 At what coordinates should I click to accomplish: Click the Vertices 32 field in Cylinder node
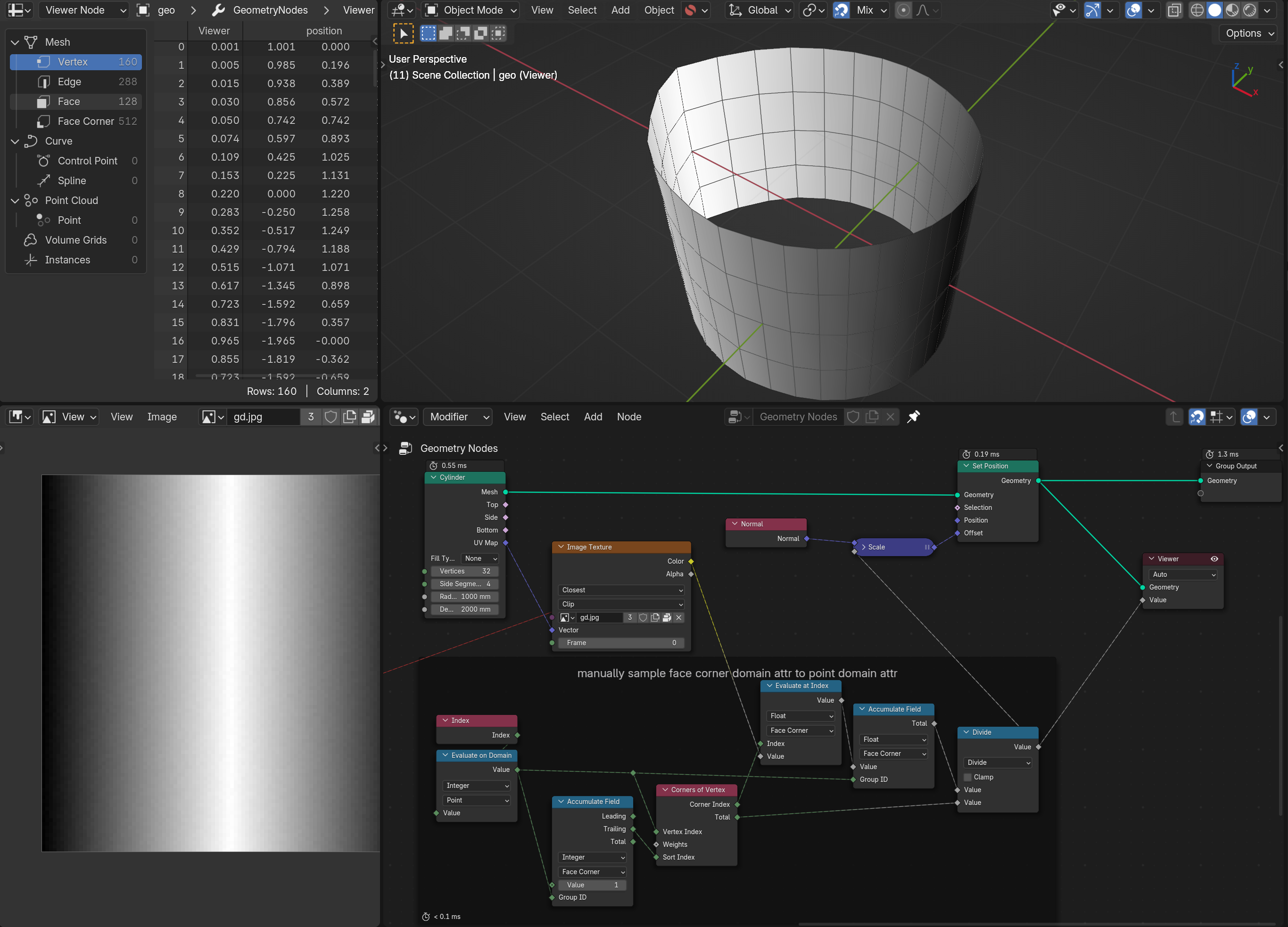pyautogui.click(x=464, y=571)
